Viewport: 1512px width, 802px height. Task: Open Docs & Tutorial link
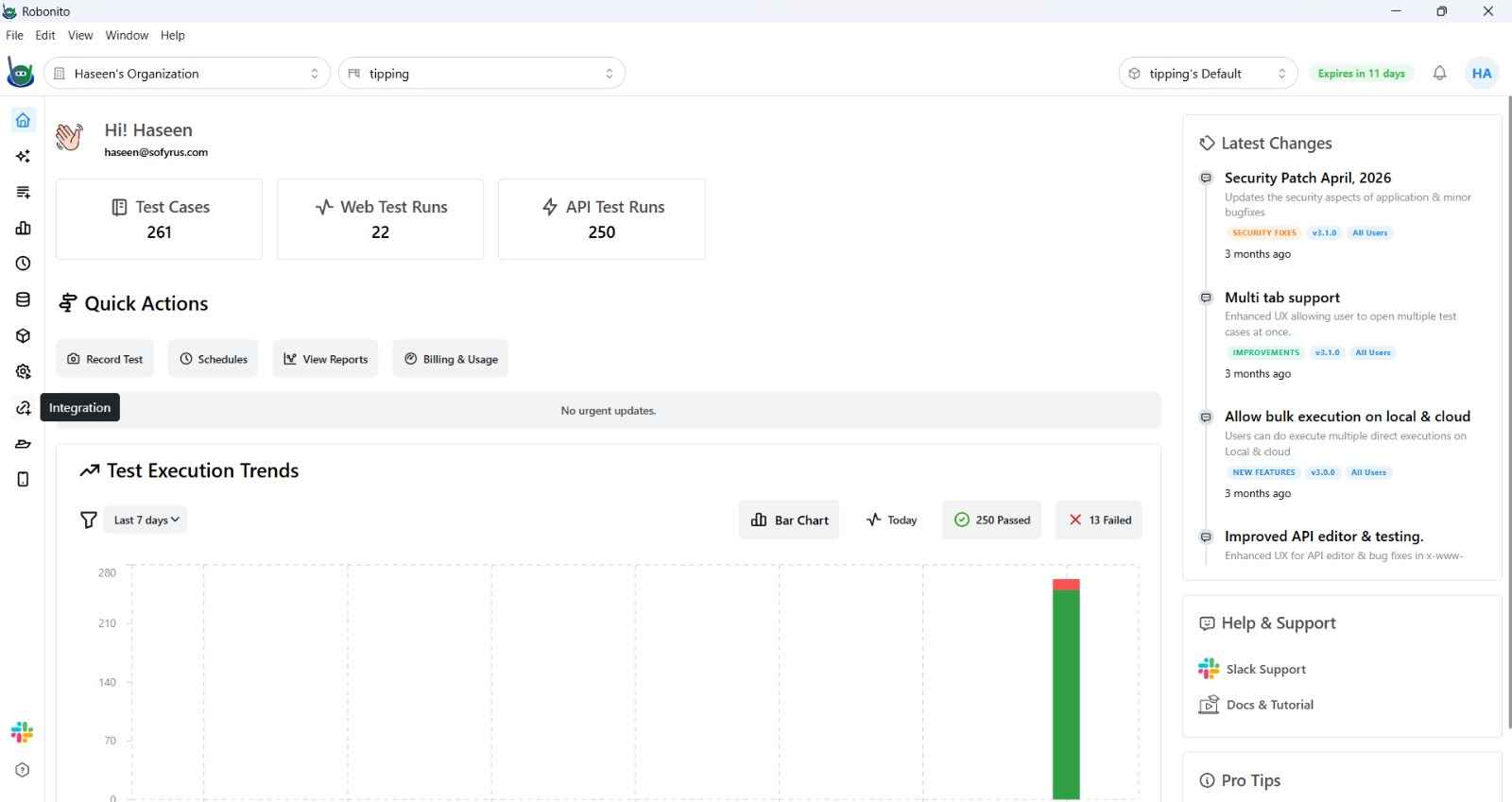point(1256,705)
